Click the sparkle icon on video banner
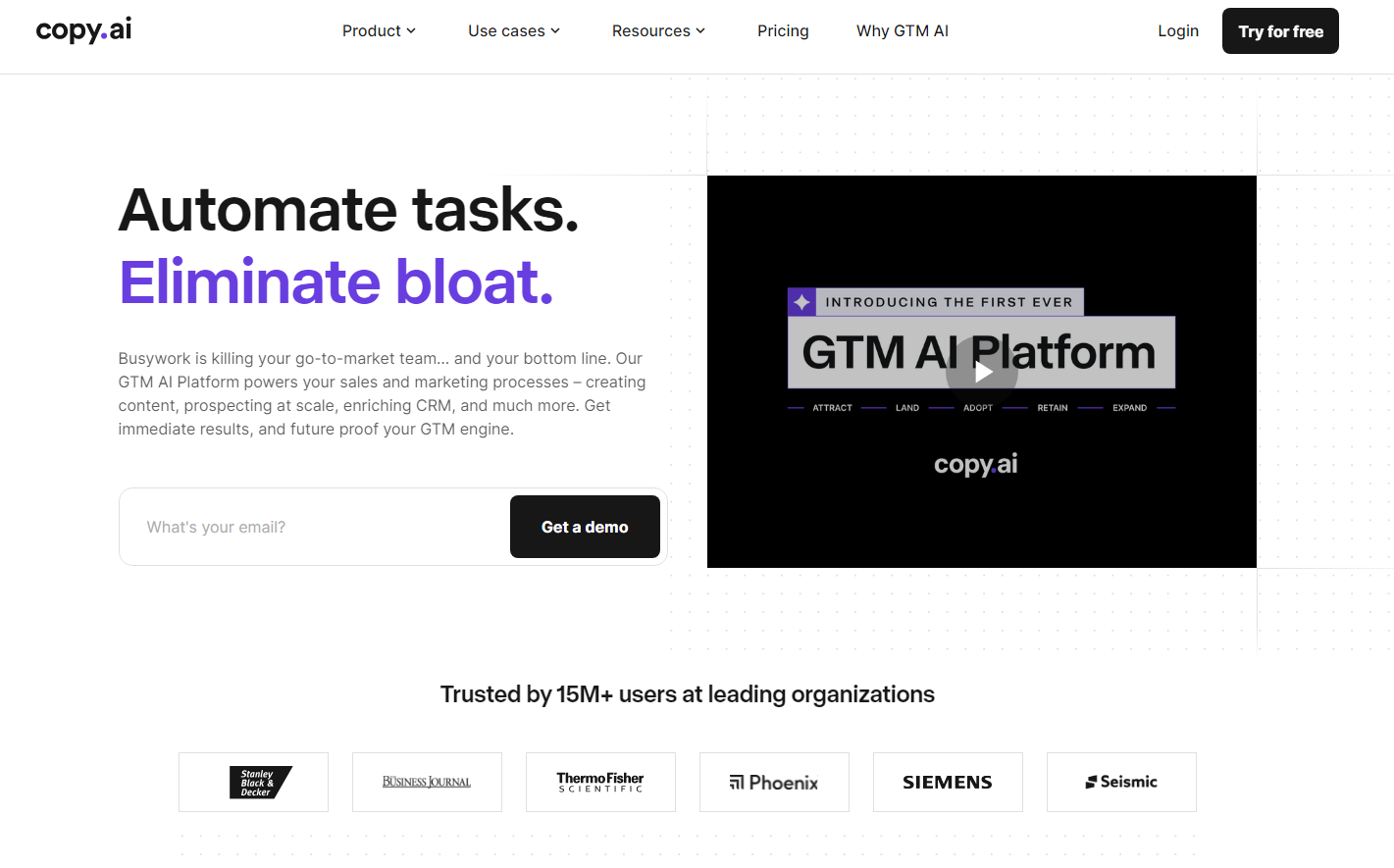This screenshot has width=1394, height=868. pos(802,302)
